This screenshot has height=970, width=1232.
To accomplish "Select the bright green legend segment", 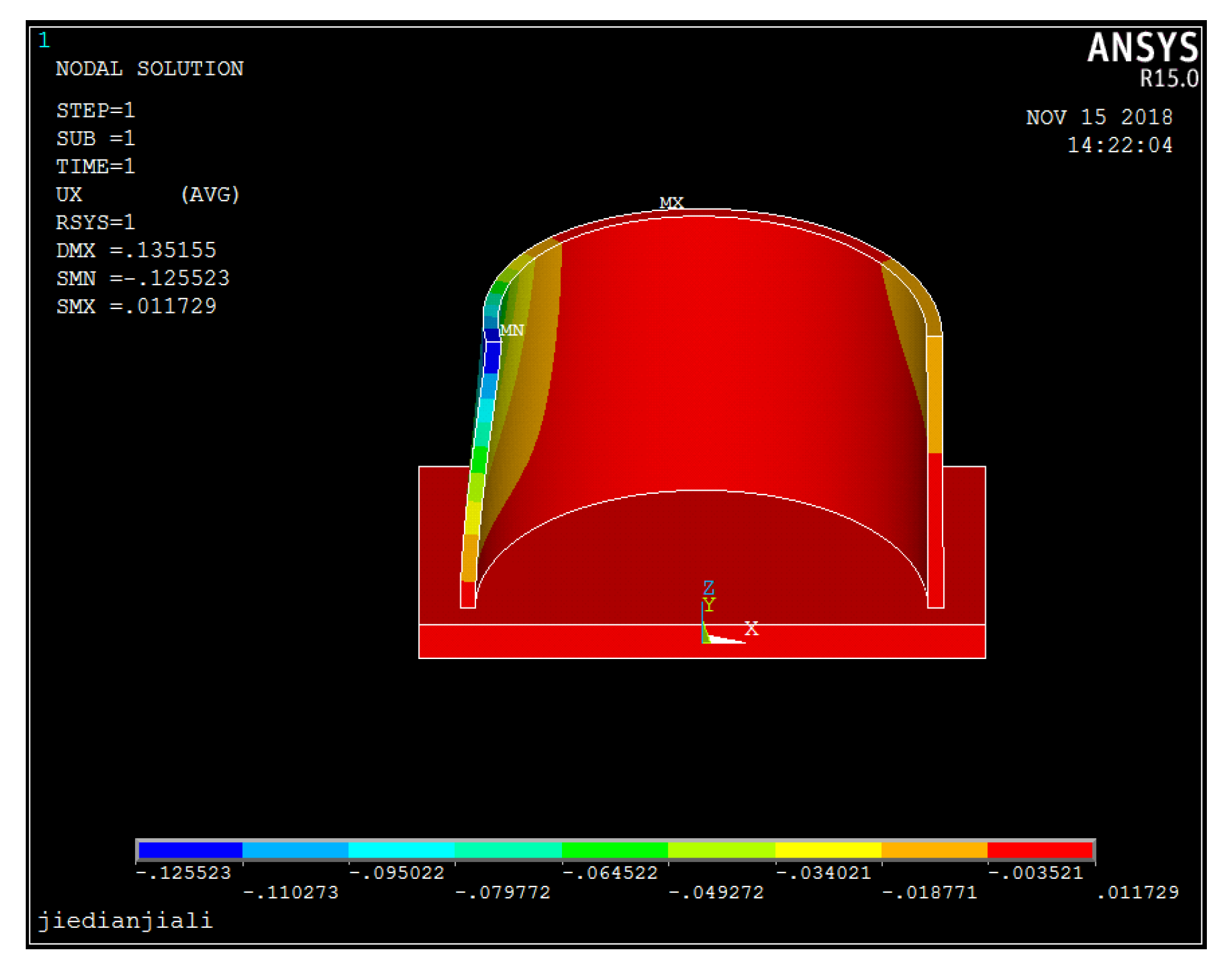I will point(614,849).
